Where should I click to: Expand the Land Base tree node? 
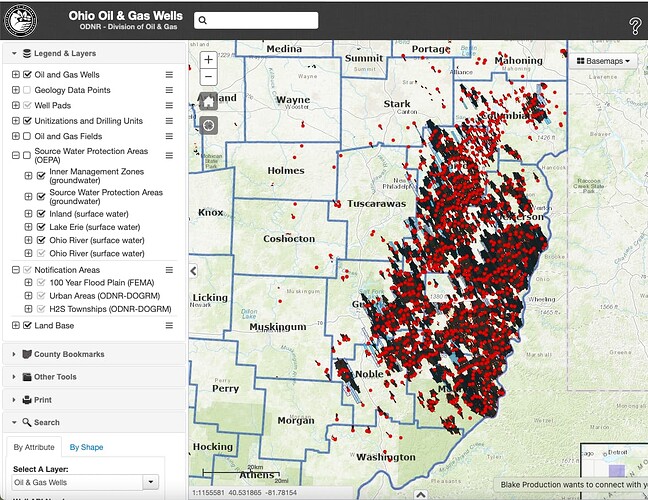(x=16, y=326)
